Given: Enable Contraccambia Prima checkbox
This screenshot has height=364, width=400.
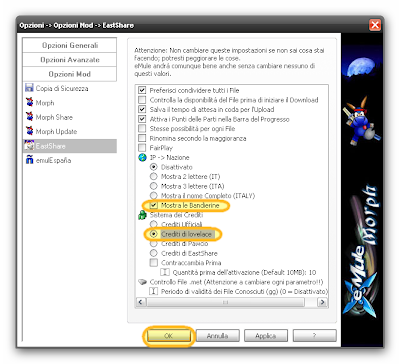Looking at the screenshot, I should [153, 263].
